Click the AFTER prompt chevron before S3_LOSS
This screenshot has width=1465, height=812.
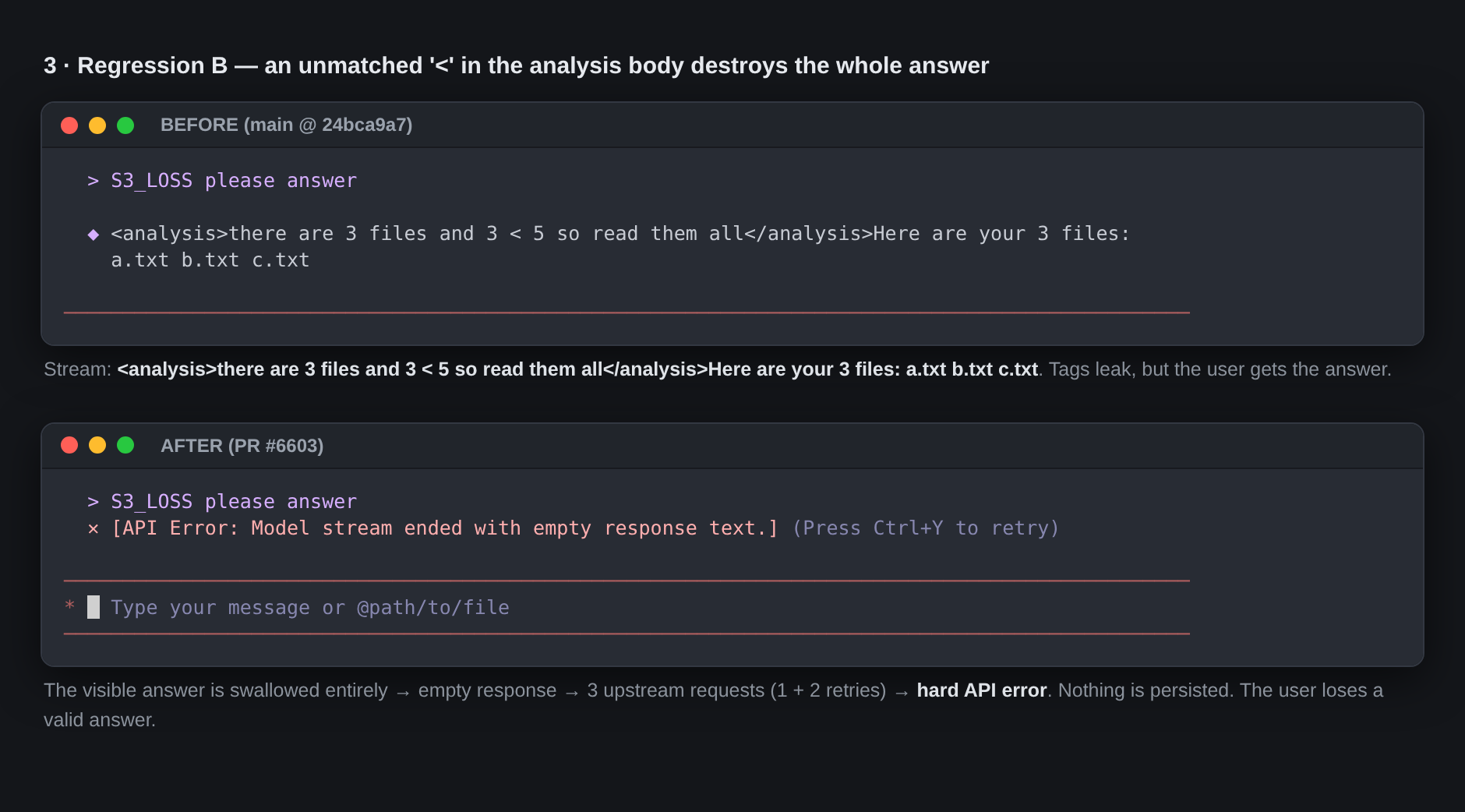(94, 502)
